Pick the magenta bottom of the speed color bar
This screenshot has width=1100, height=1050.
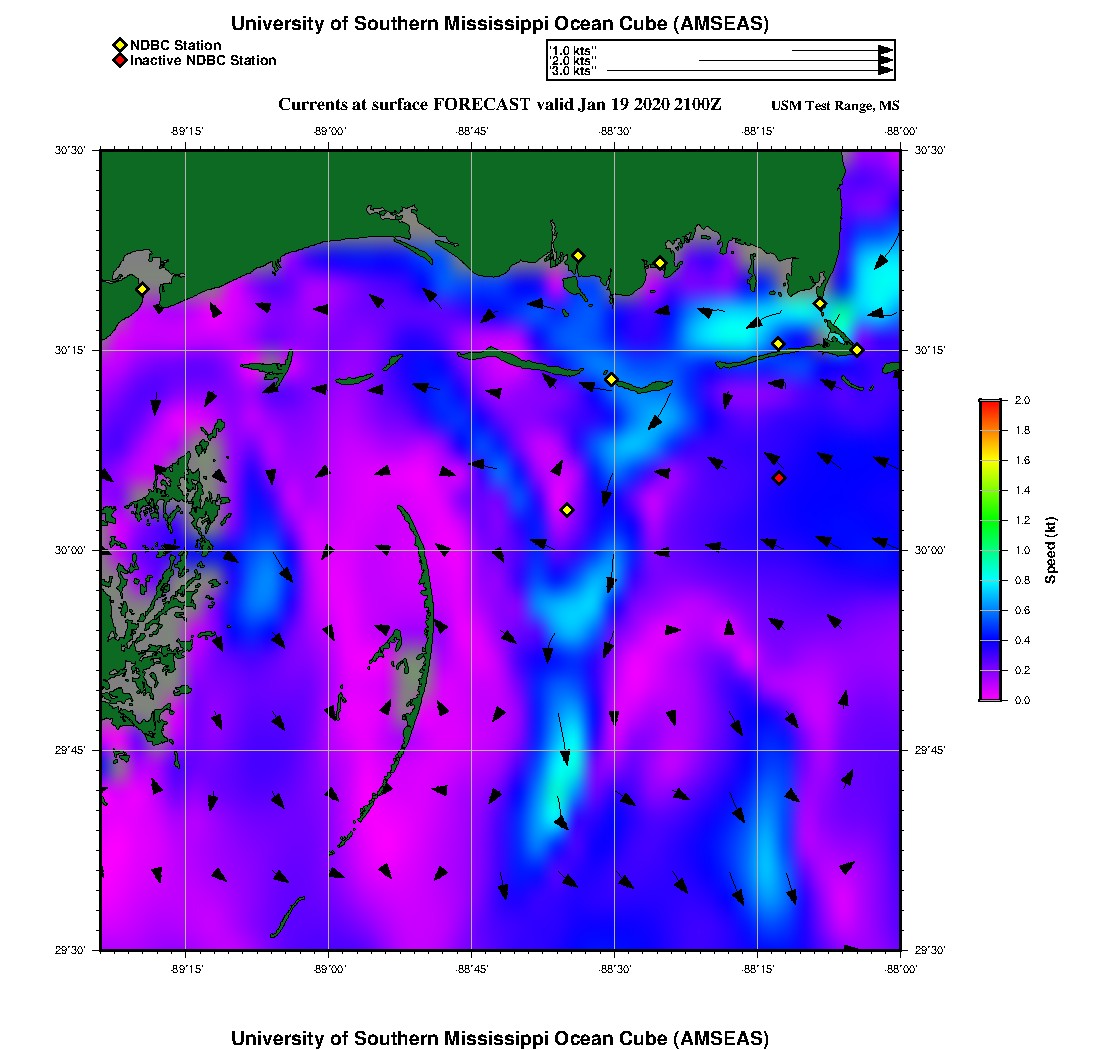click(x=990, y=695)
